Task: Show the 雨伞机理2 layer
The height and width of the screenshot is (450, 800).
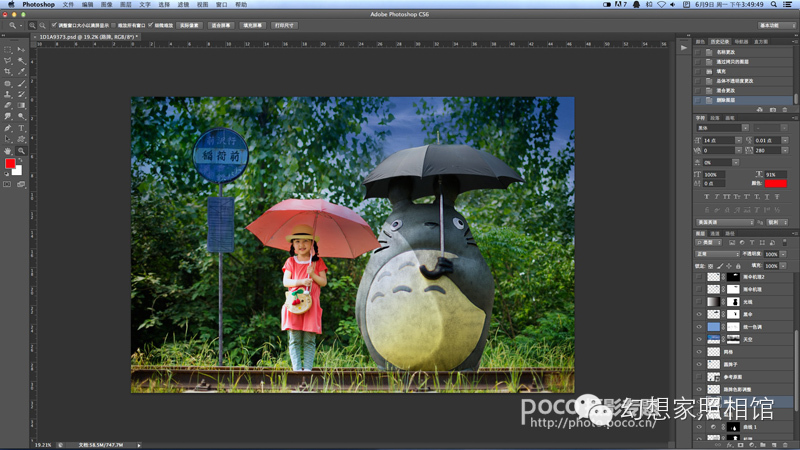Action: pos(699,277)
